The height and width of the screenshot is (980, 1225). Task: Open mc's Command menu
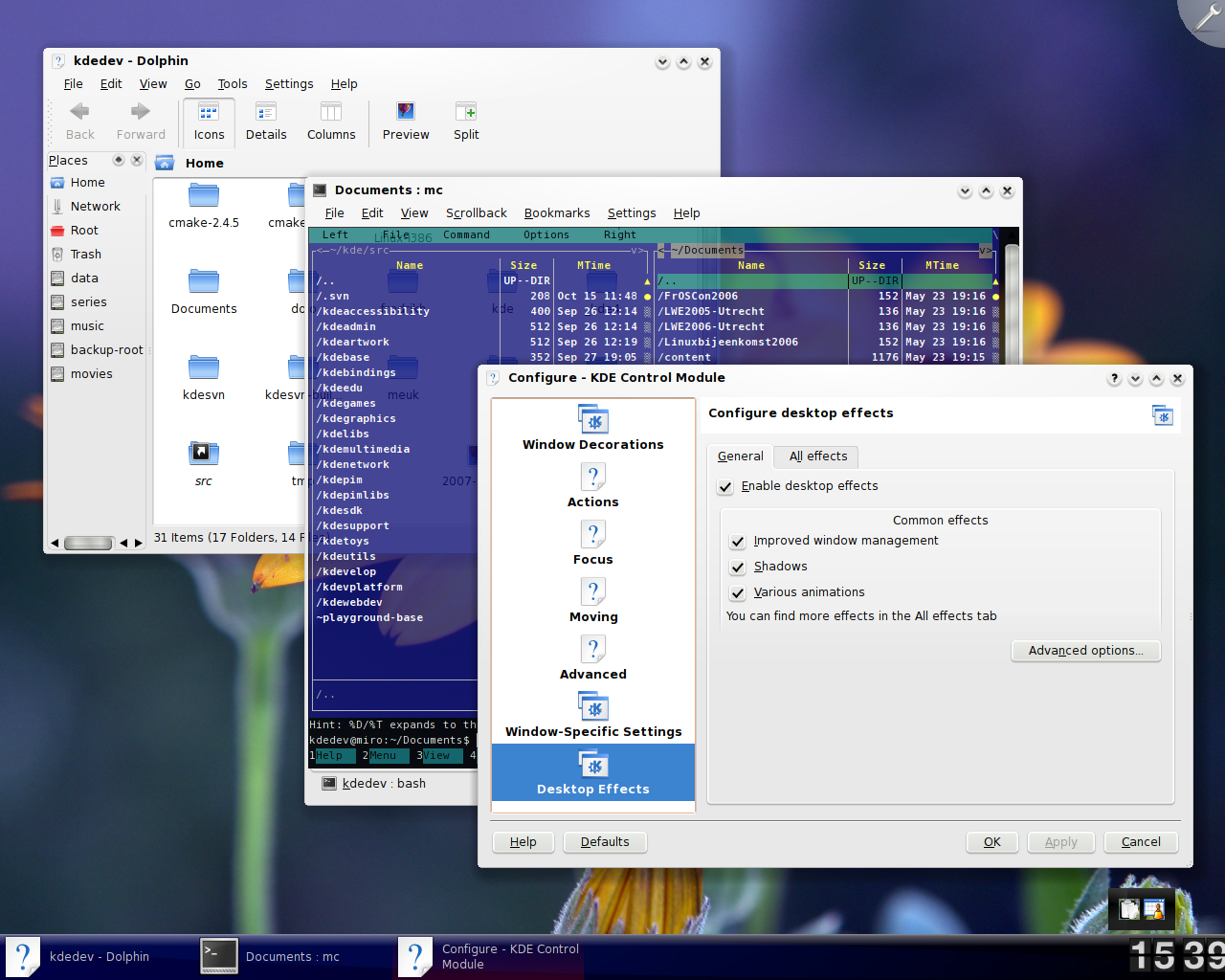[x=466, y=235]
